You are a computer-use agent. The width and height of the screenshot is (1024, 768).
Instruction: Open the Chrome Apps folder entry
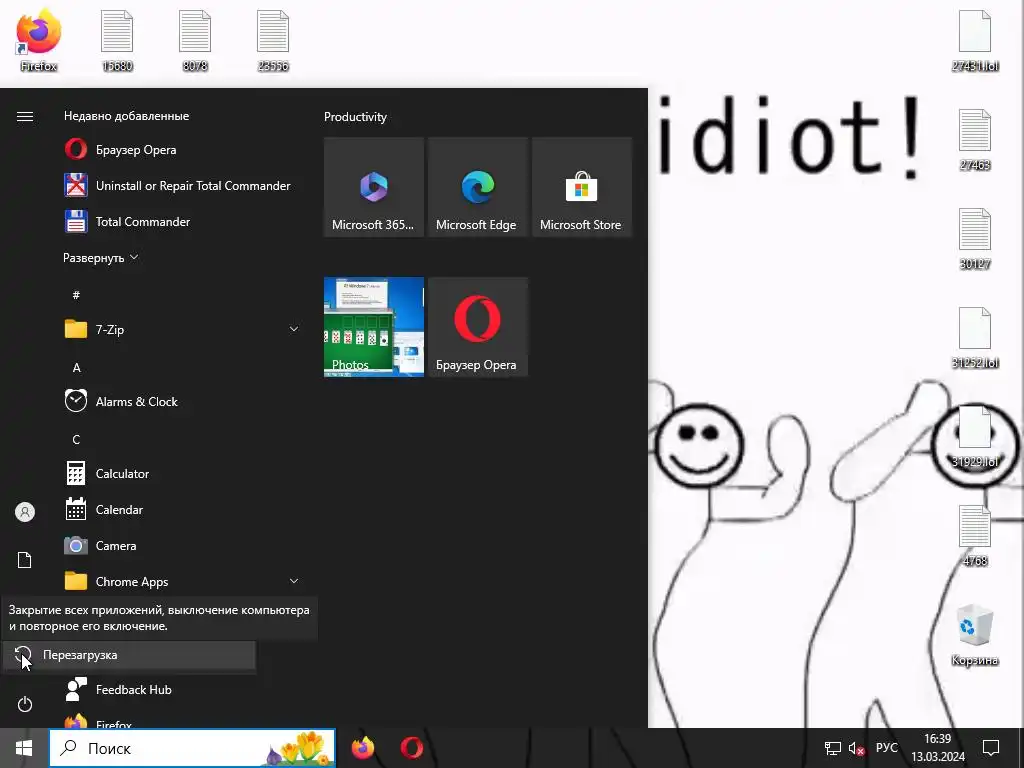182,581
